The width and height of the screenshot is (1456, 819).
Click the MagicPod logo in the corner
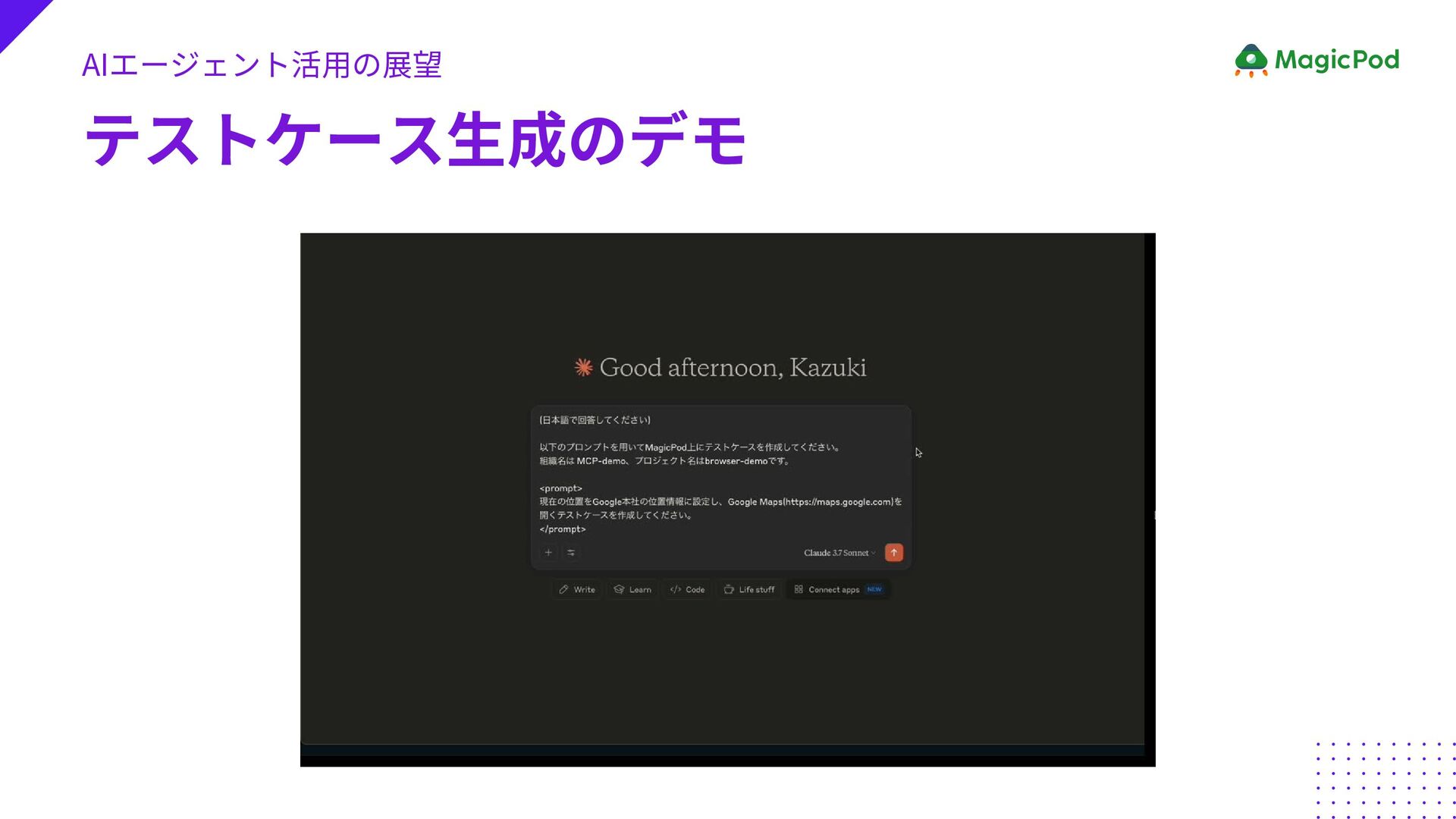(x=1316, y=60)
